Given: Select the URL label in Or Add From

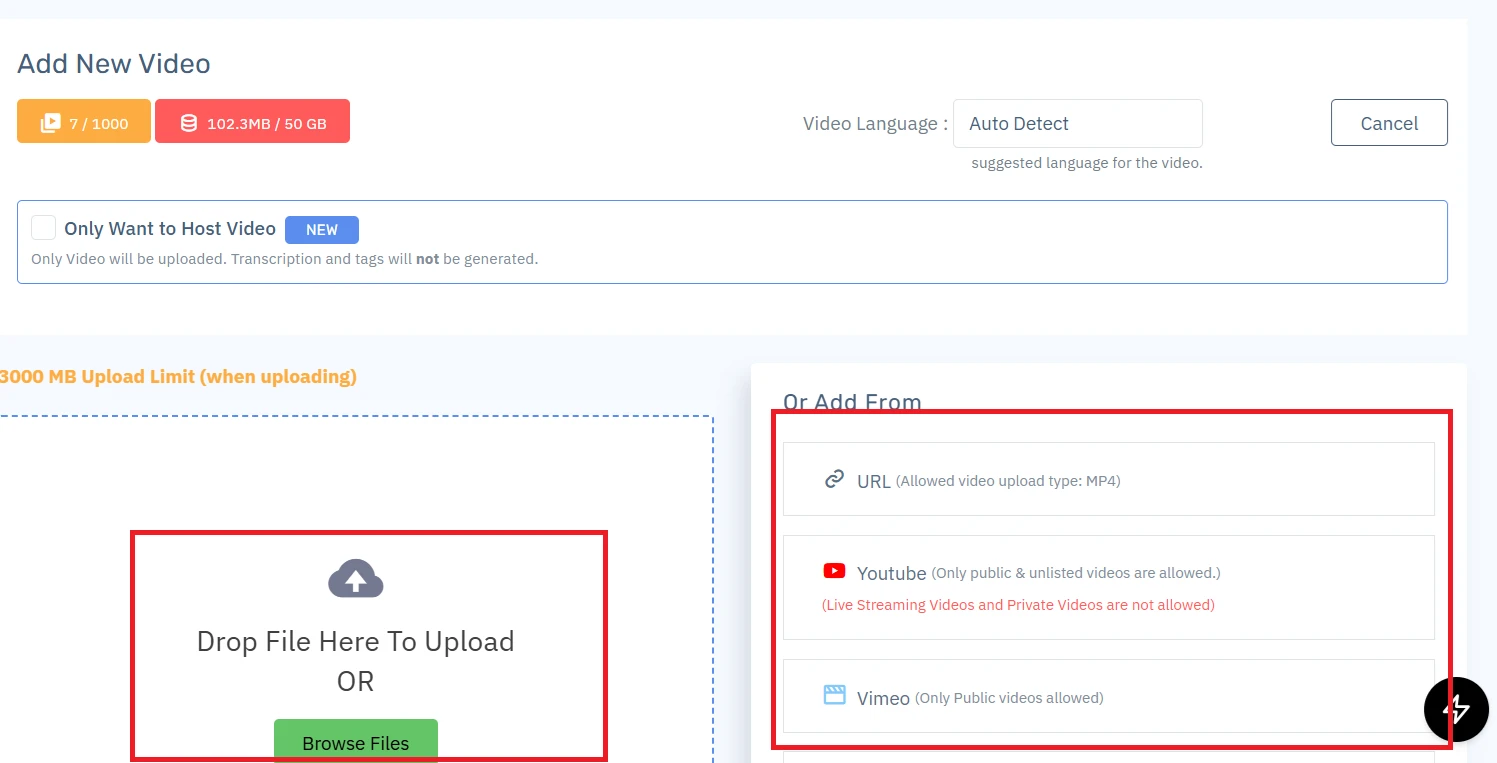Looking at the screenshot, I should 873,481.
